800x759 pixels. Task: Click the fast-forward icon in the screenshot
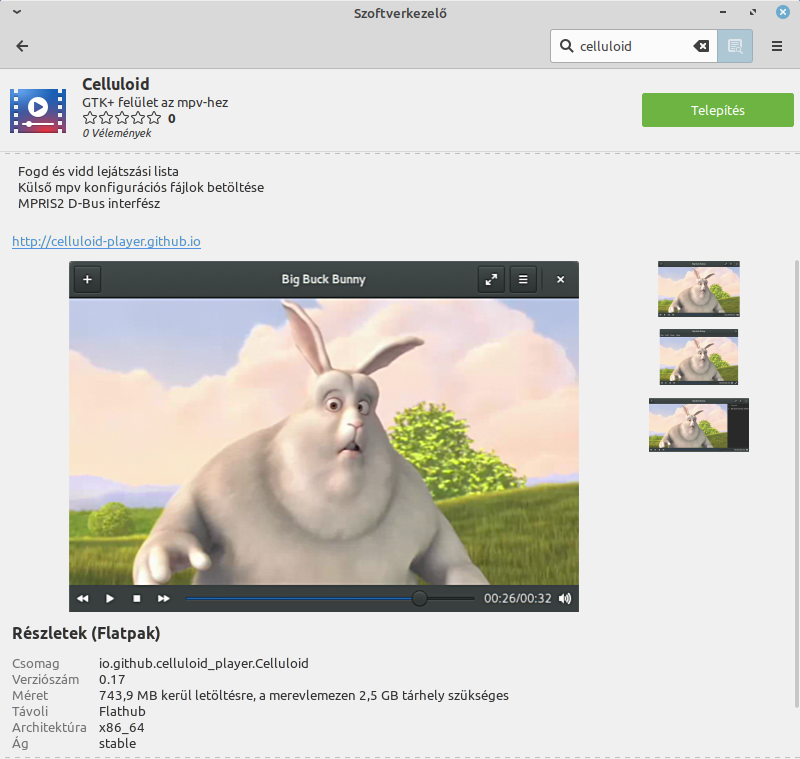pyautogui.click(x=163, y=598)
